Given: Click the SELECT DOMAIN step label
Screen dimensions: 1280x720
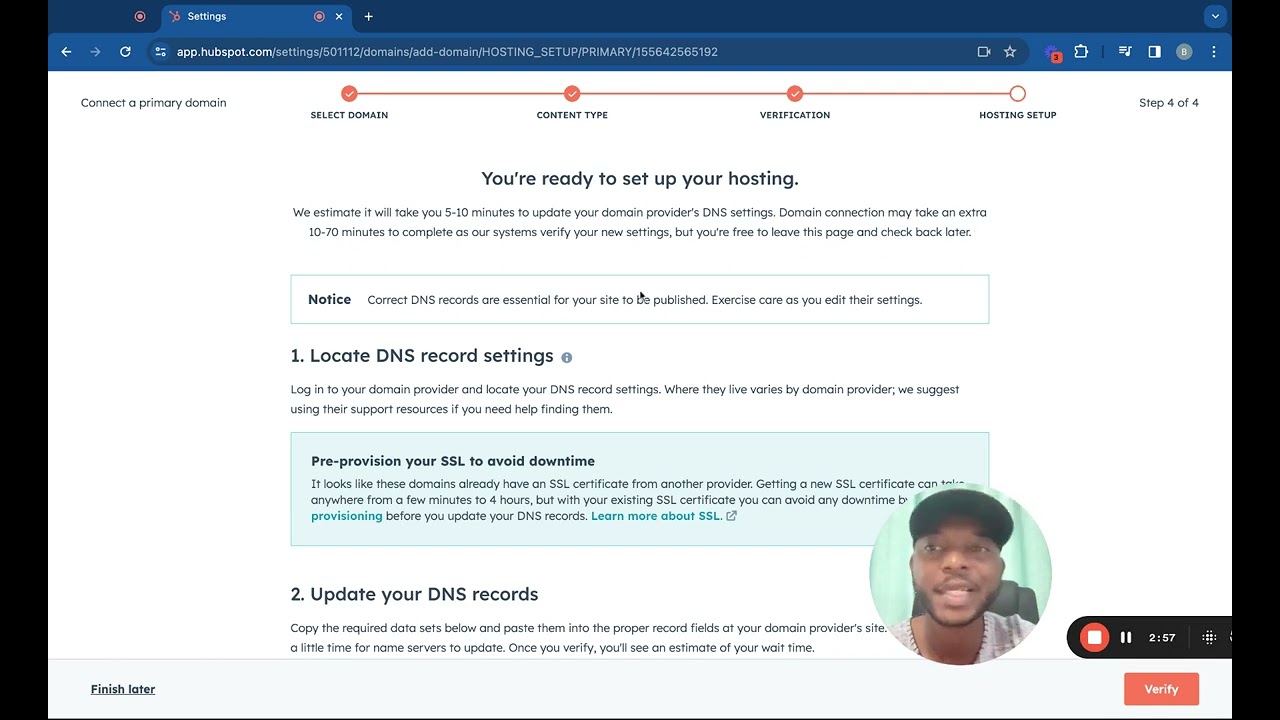Looking at the screenshot, I should click(349, 115).
